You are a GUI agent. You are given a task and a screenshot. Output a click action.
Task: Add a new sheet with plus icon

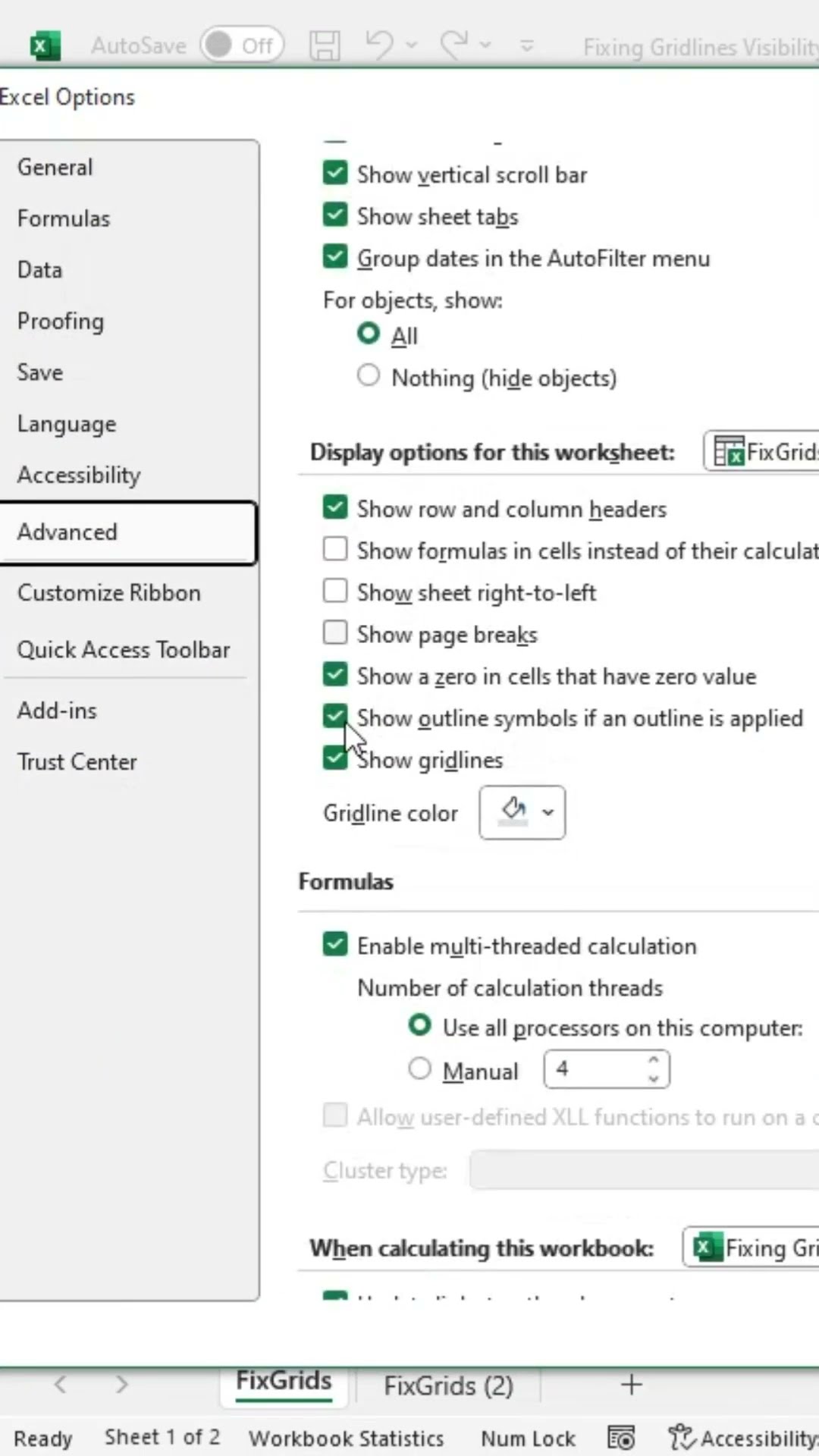pos(631,1385)
